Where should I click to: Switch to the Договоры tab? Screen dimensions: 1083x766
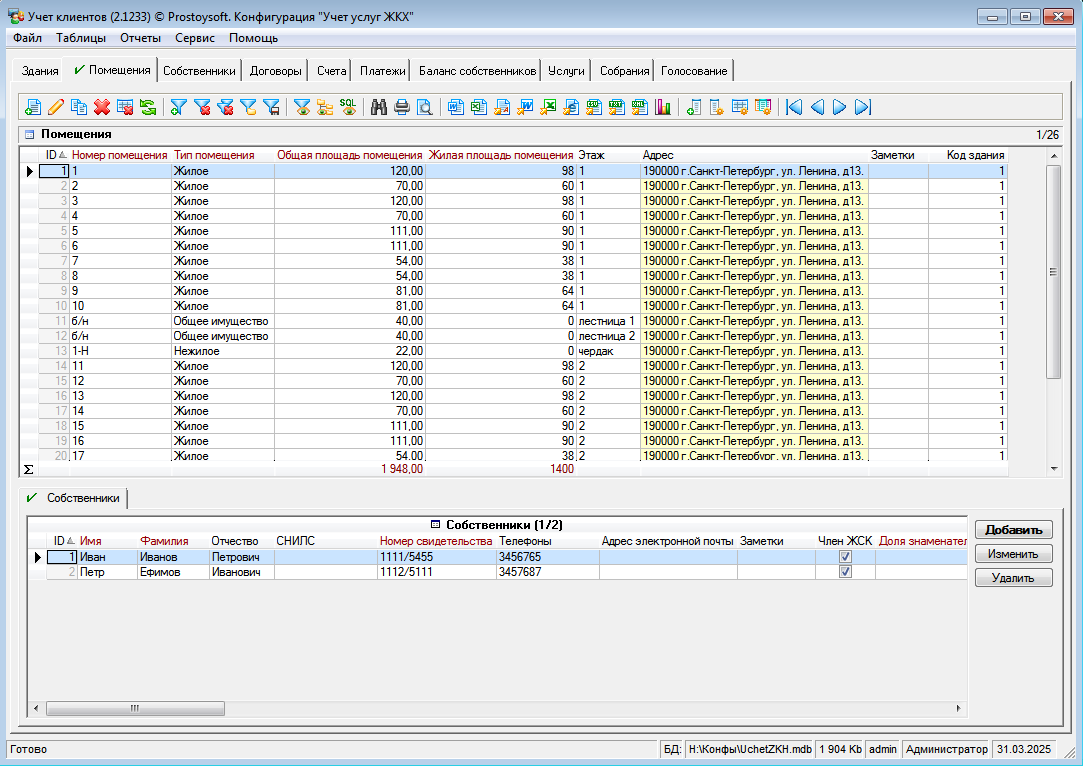275,71
